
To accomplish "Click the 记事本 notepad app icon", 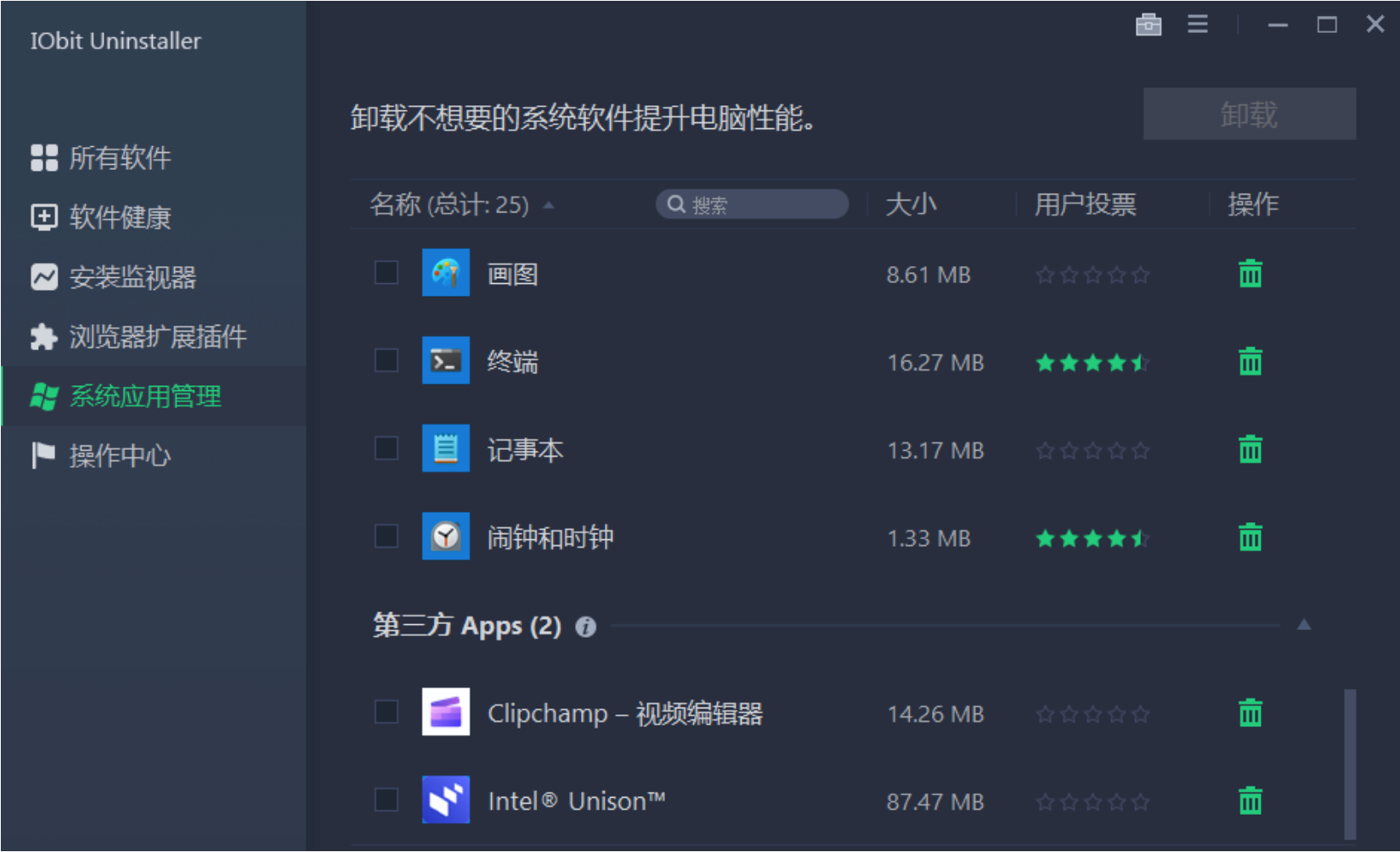I will point(446,448).
